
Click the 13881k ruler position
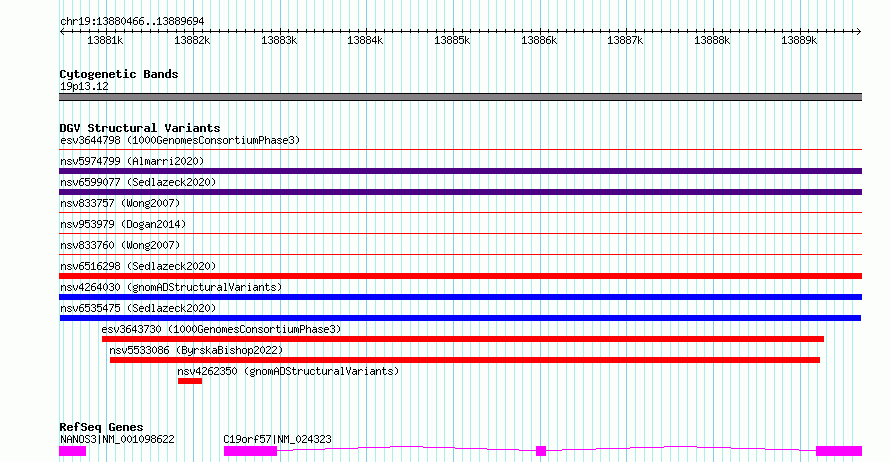105,40
